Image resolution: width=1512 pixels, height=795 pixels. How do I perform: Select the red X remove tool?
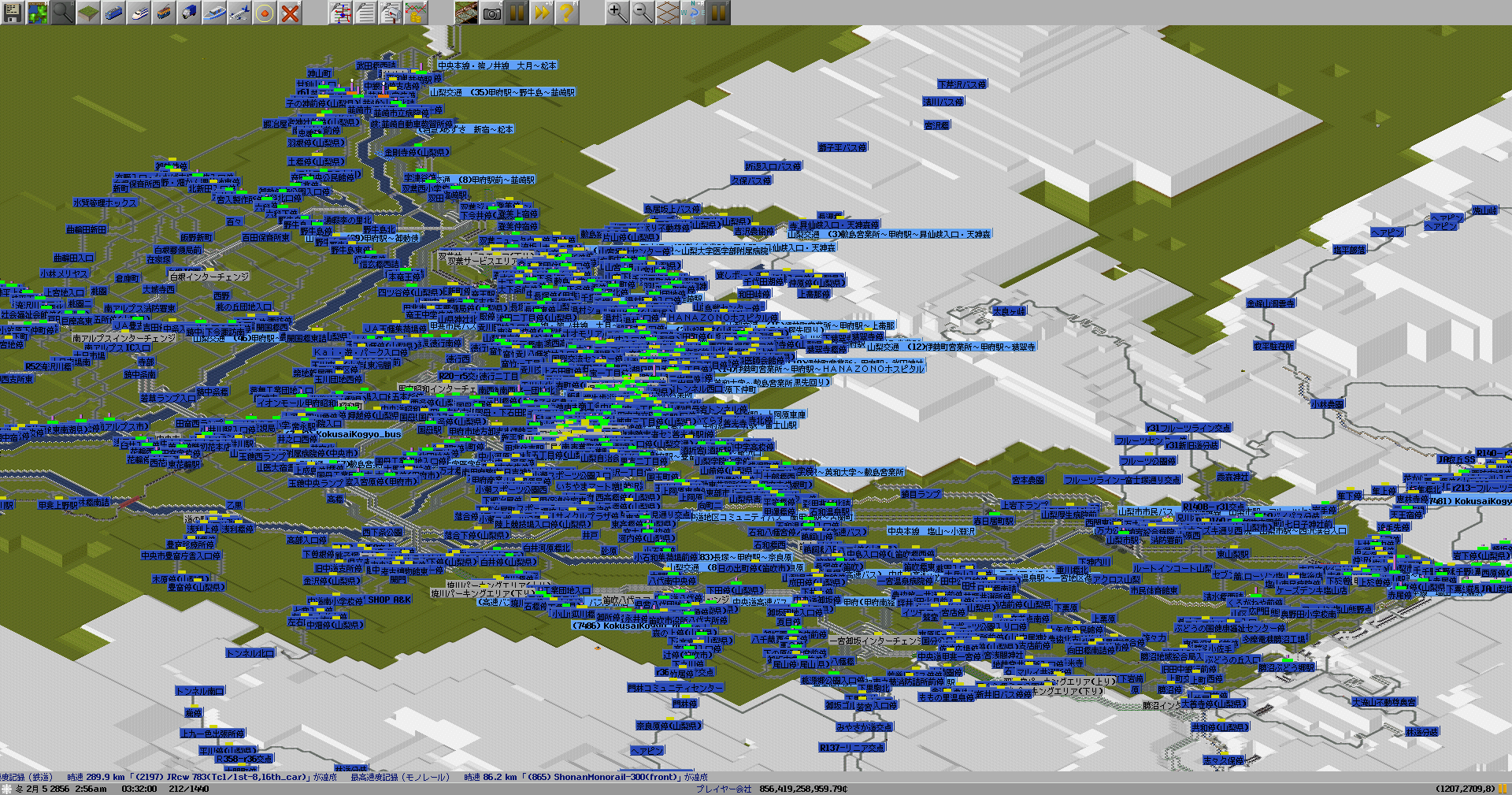[290, 13]
